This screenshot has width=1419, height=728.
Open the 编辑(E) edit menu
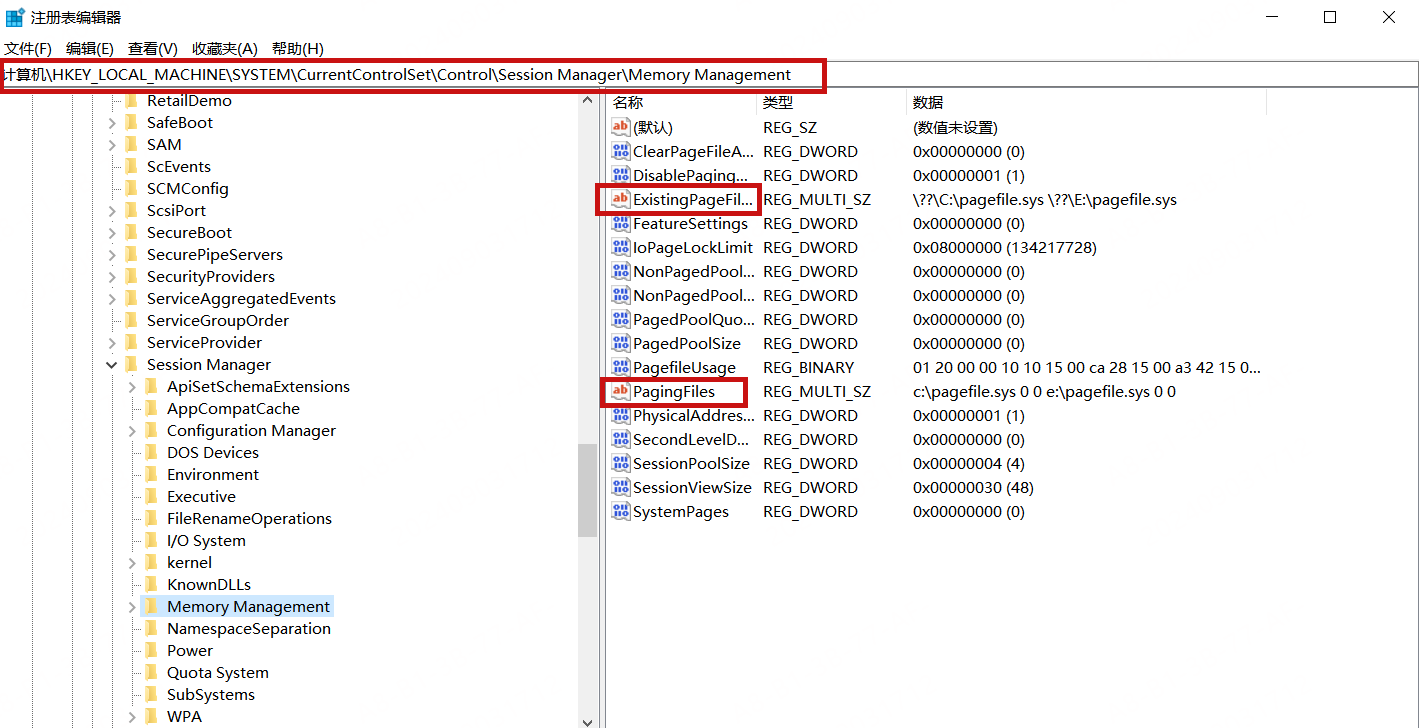coord(90,49)
